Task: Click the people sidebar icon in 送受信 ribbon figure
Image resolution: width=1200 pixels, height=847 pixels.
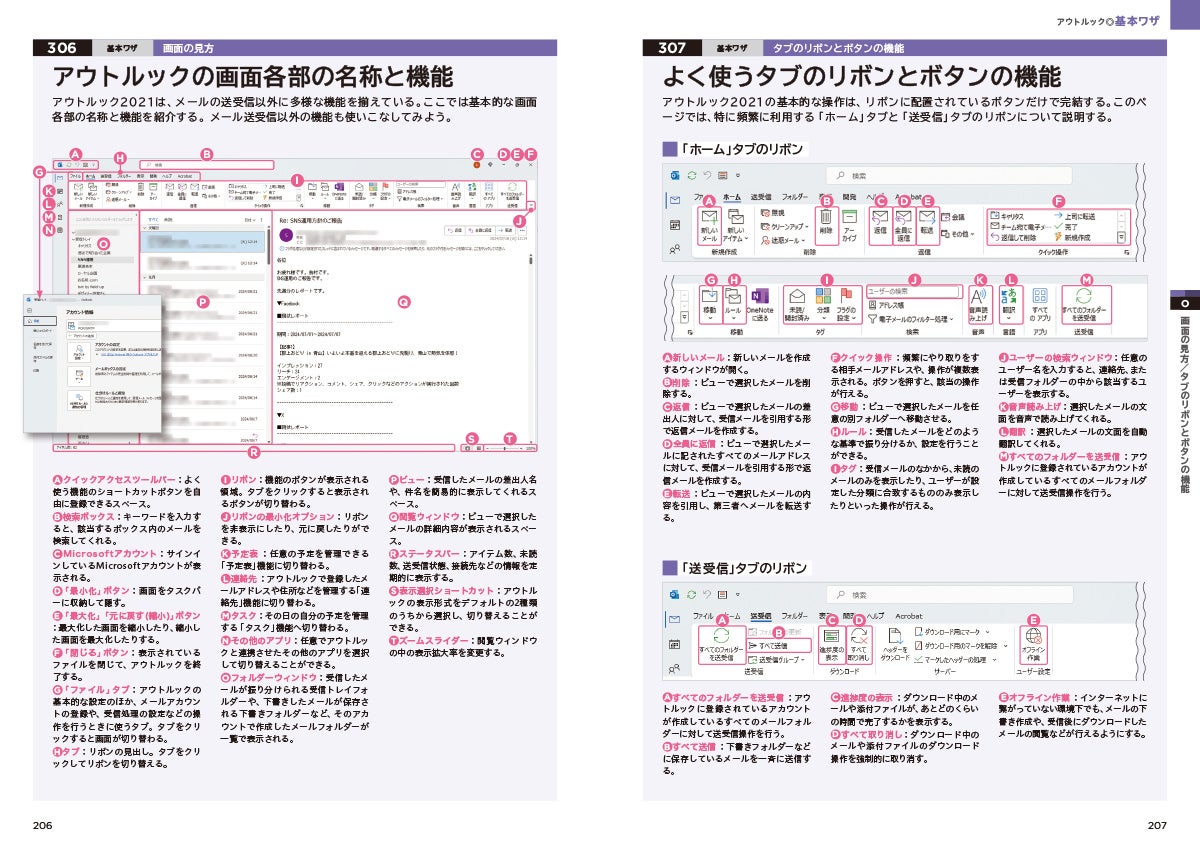Action: [675, 667]
